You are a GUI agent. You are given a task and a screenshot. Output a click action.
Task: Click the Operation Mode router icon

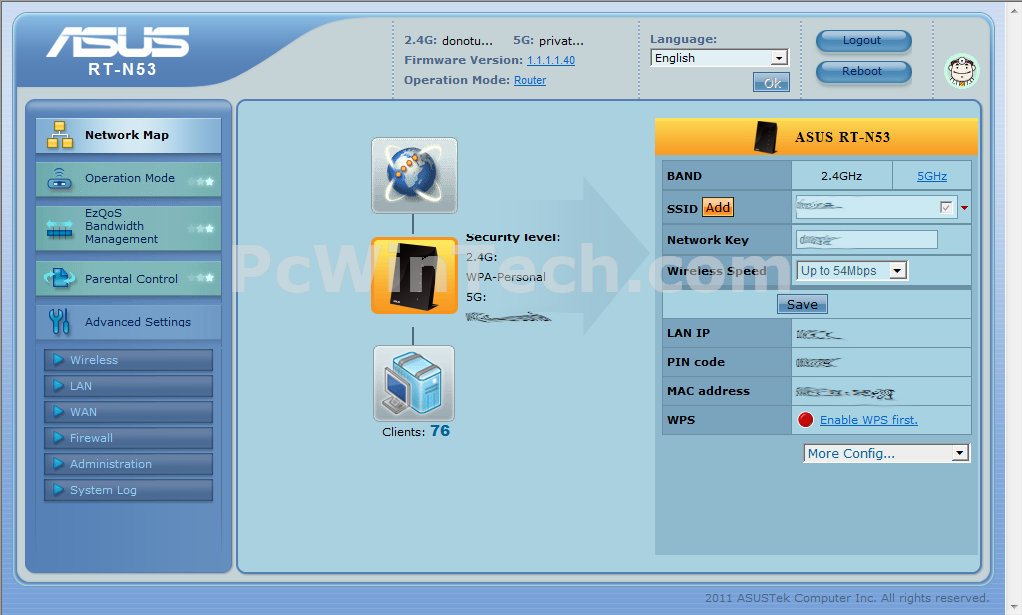[x=60, y=179]
